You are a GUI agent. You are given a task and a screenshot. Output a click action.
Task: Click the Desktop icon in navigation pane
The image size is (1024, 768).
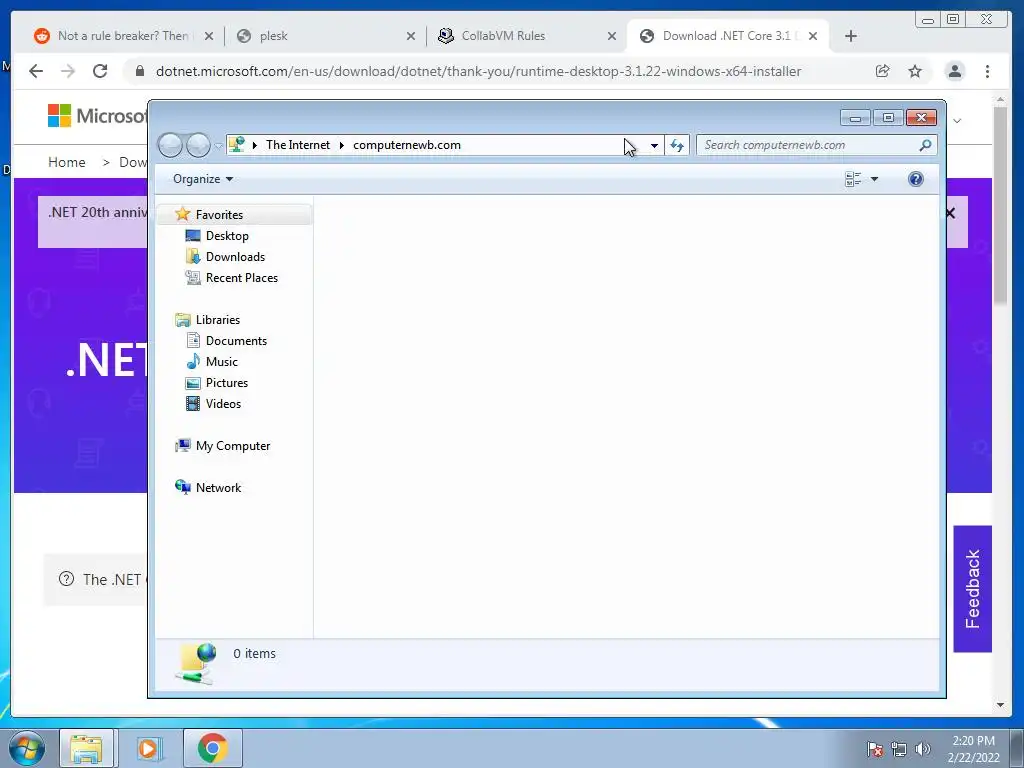point(193,236)
